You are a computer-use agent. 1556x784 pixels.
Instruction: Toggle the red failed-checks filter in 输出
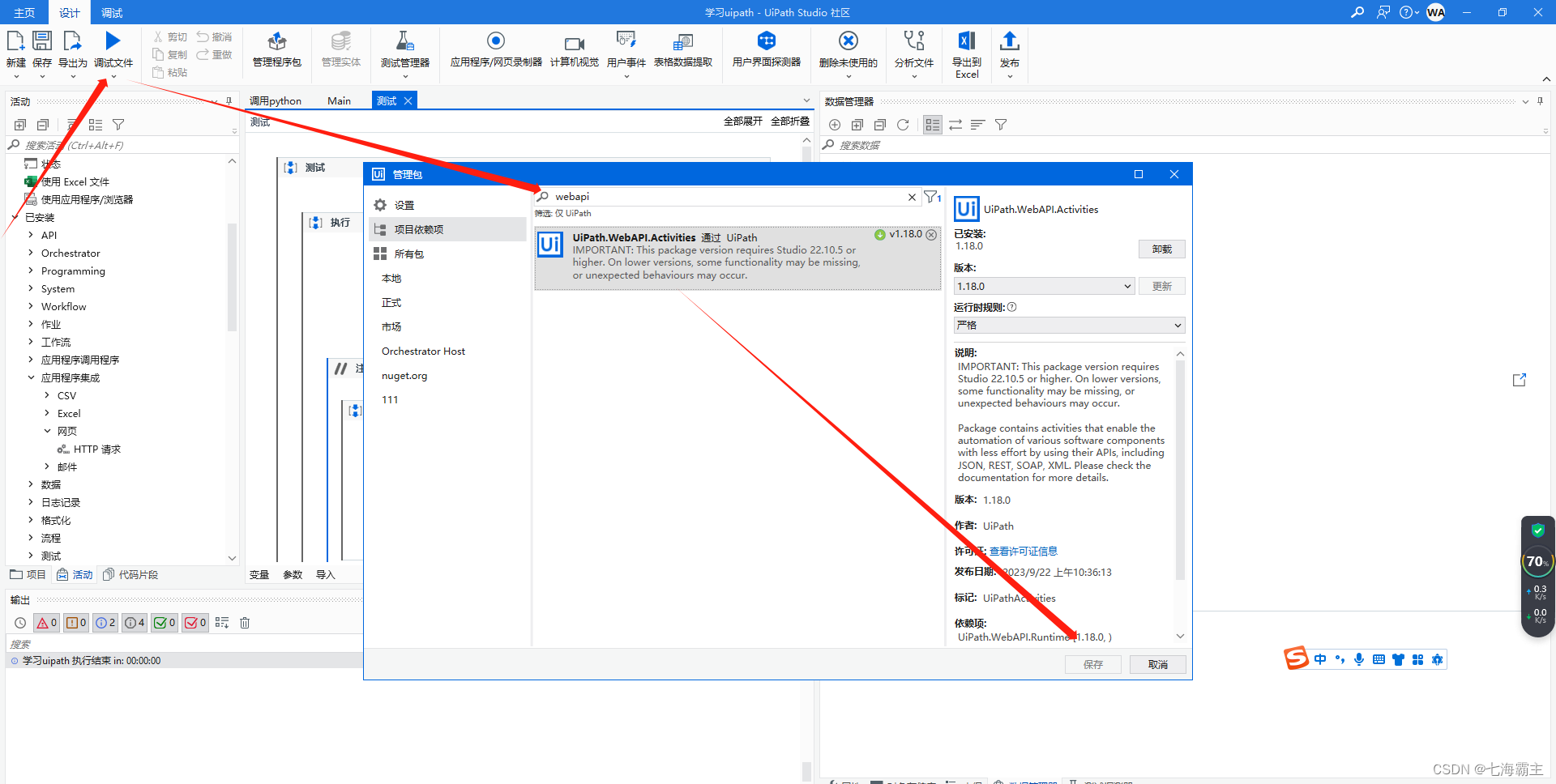point(195,623)
